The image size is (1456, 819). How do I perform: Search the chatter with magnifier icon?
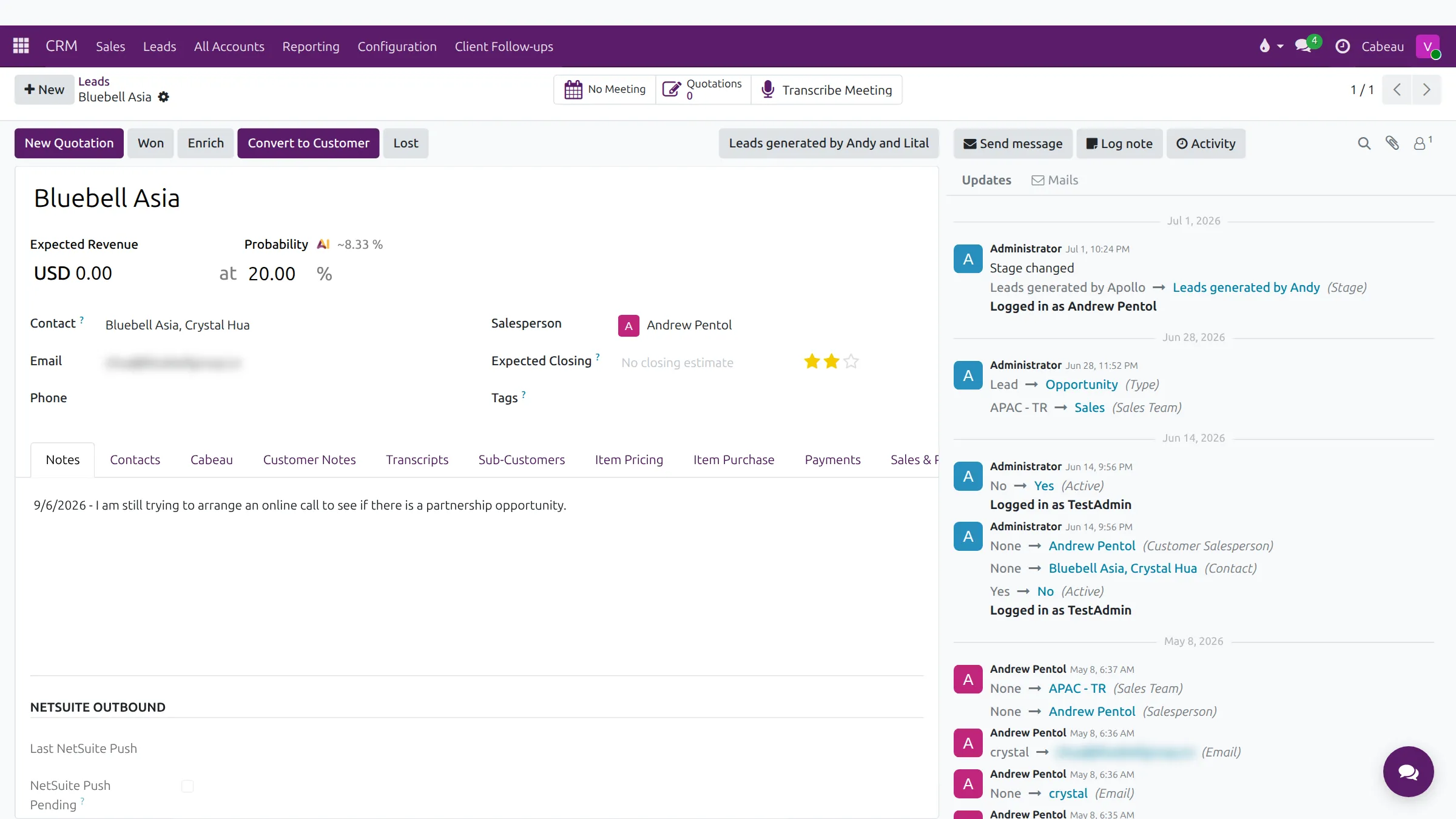tap(1364, 144)
